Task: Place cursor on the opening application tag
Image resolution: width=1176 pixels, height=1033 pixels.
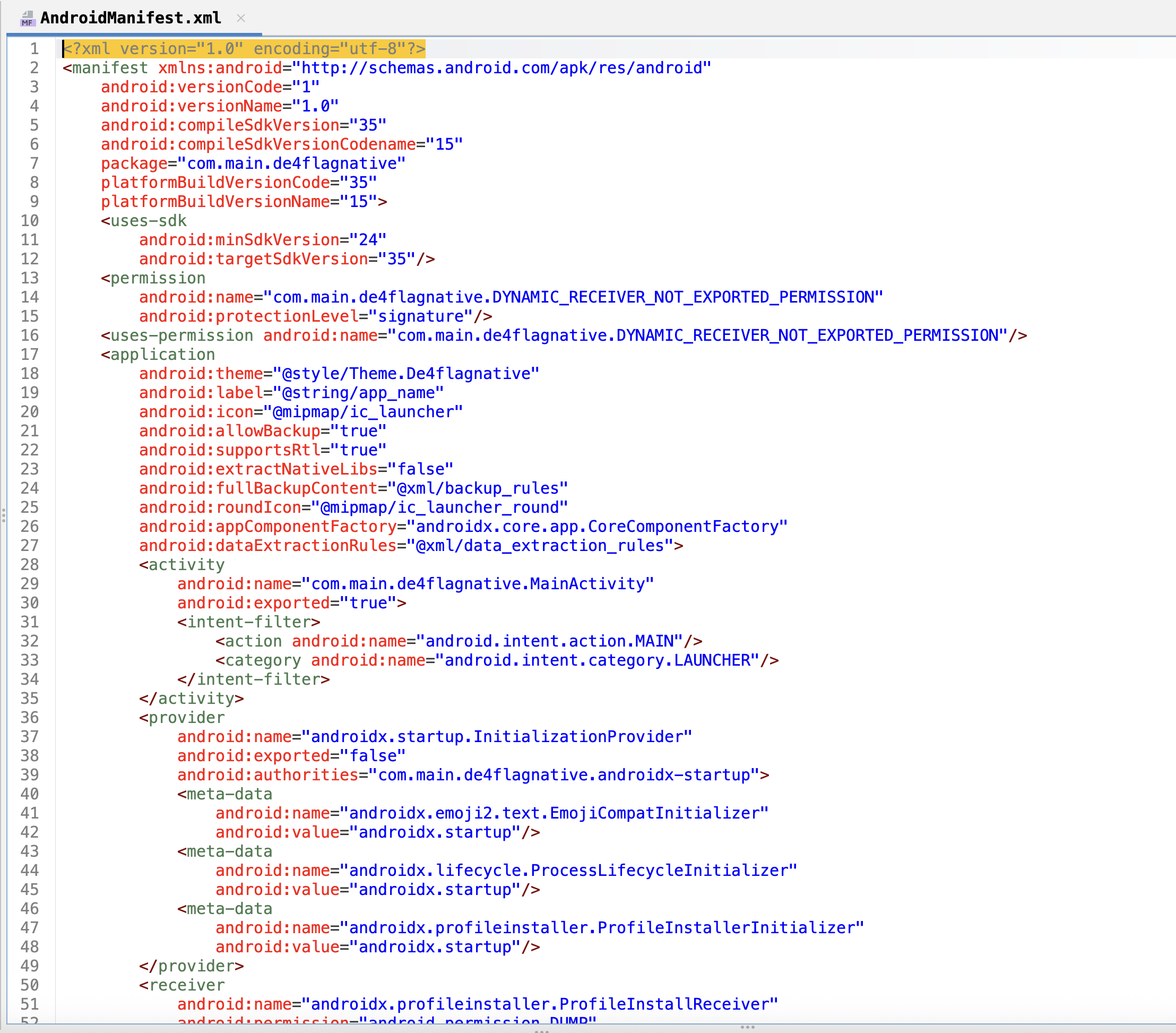Action: coord(158,355)
